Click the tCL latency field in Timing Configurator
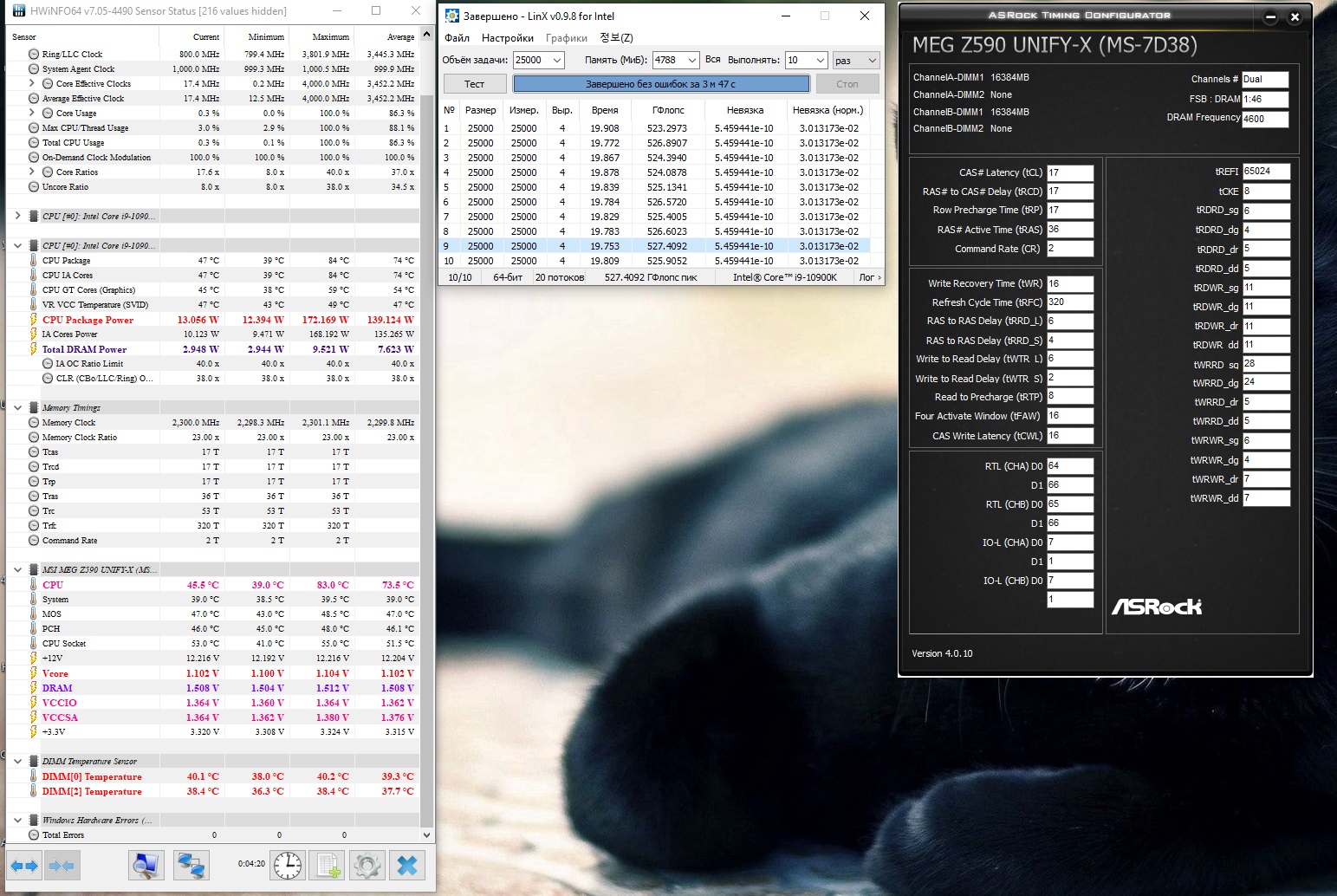This screenshot has width=1337, height=896. point(1070,172)
